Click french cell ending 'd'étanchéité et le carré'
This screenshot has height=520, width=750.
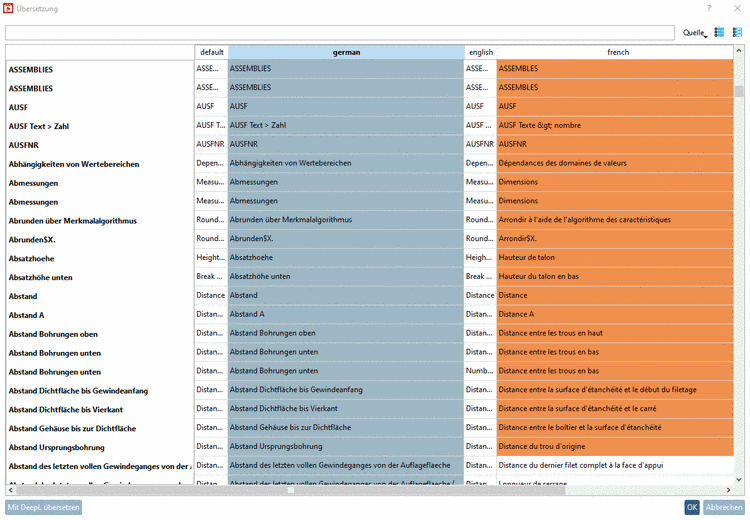point(615,409)
